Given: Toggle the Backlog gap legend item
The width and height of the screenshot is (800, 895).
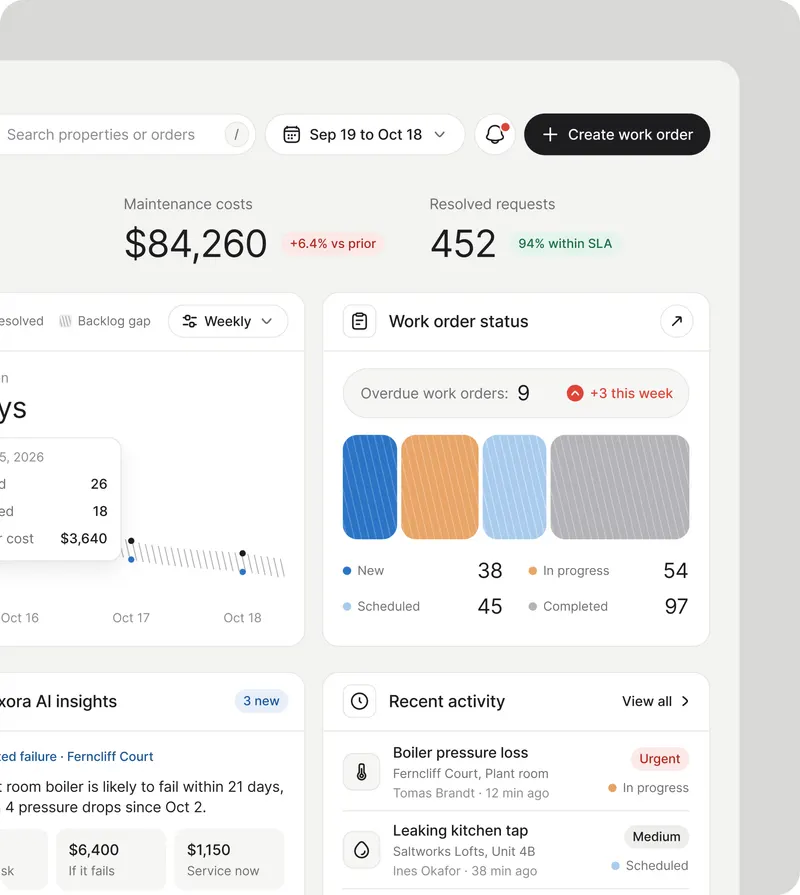Looking at the screenshot, I should [105, 321].
